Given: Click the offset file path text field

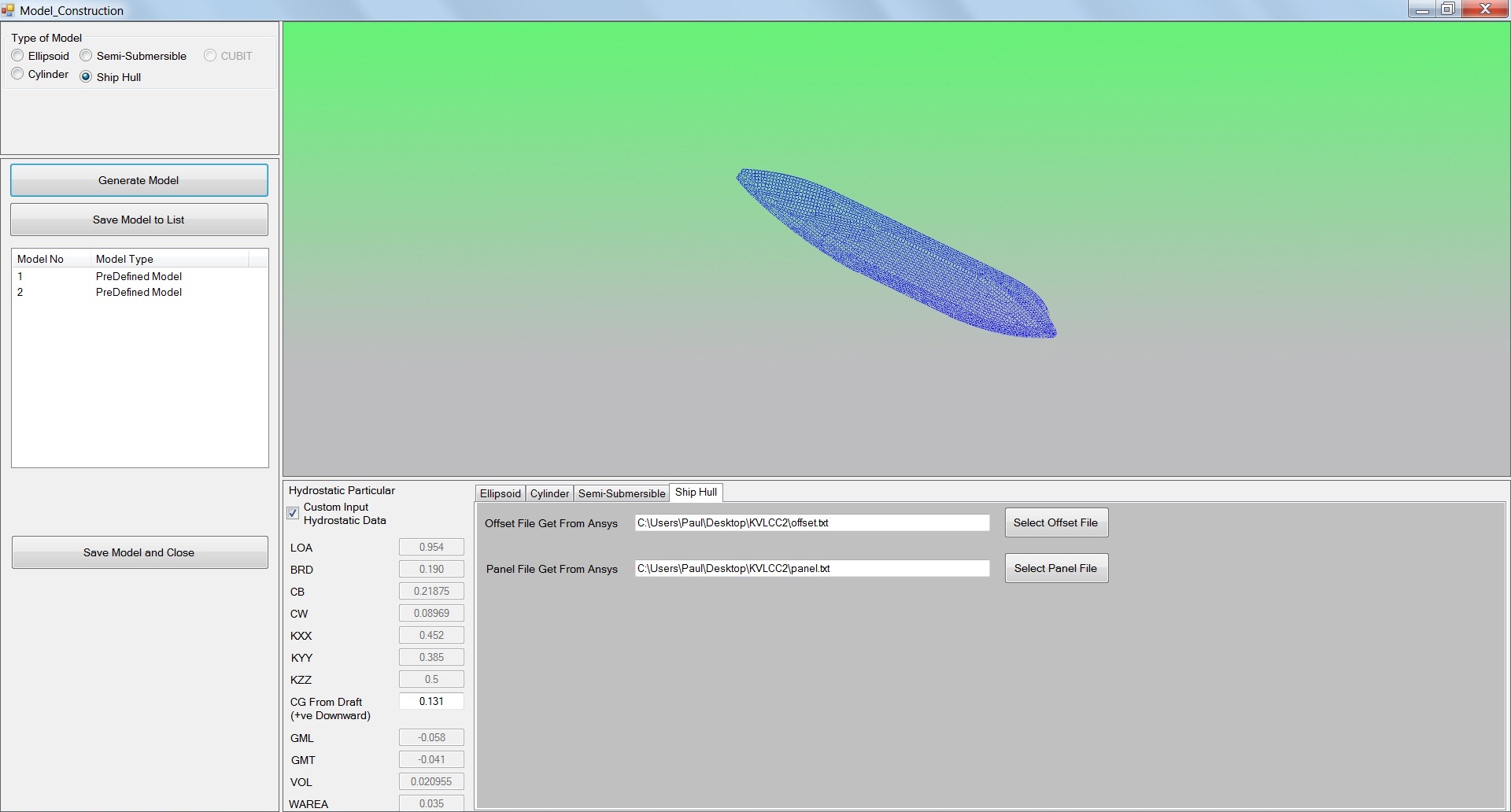Looking at the screenshot, I should point(811,522).
